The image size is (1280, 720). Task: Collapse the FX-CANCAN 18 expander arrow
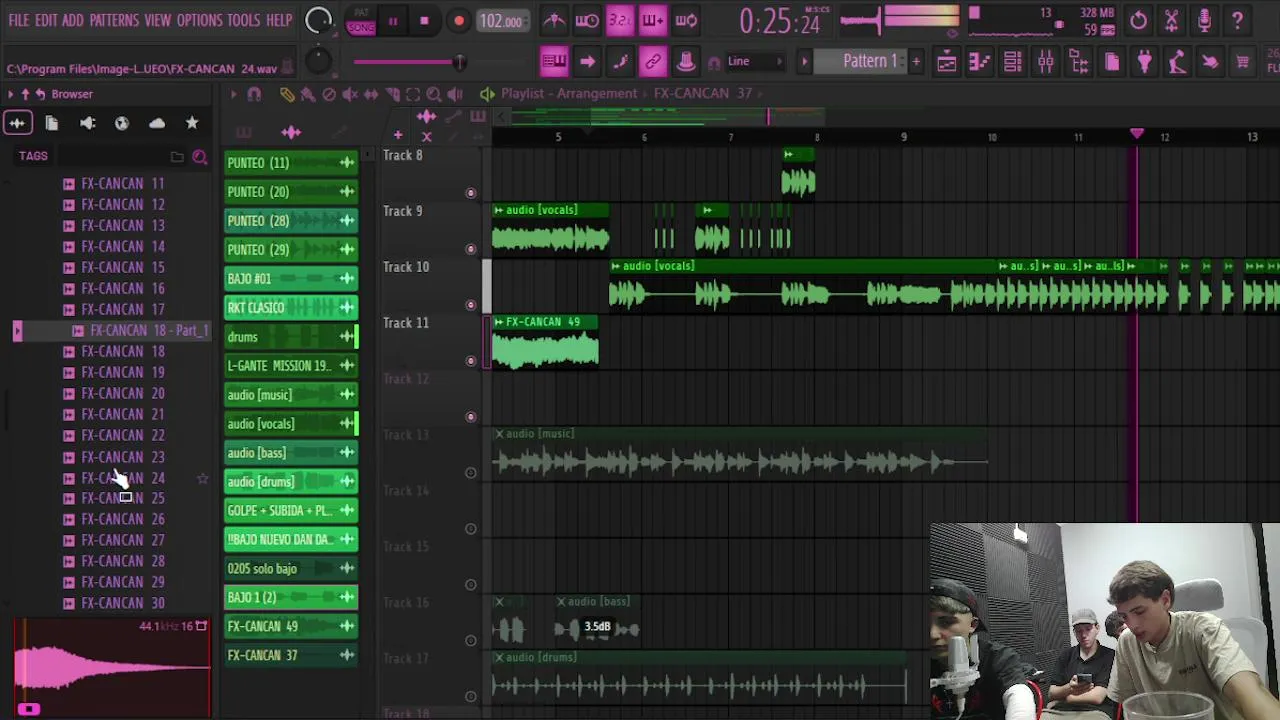(x=17, y=331)
